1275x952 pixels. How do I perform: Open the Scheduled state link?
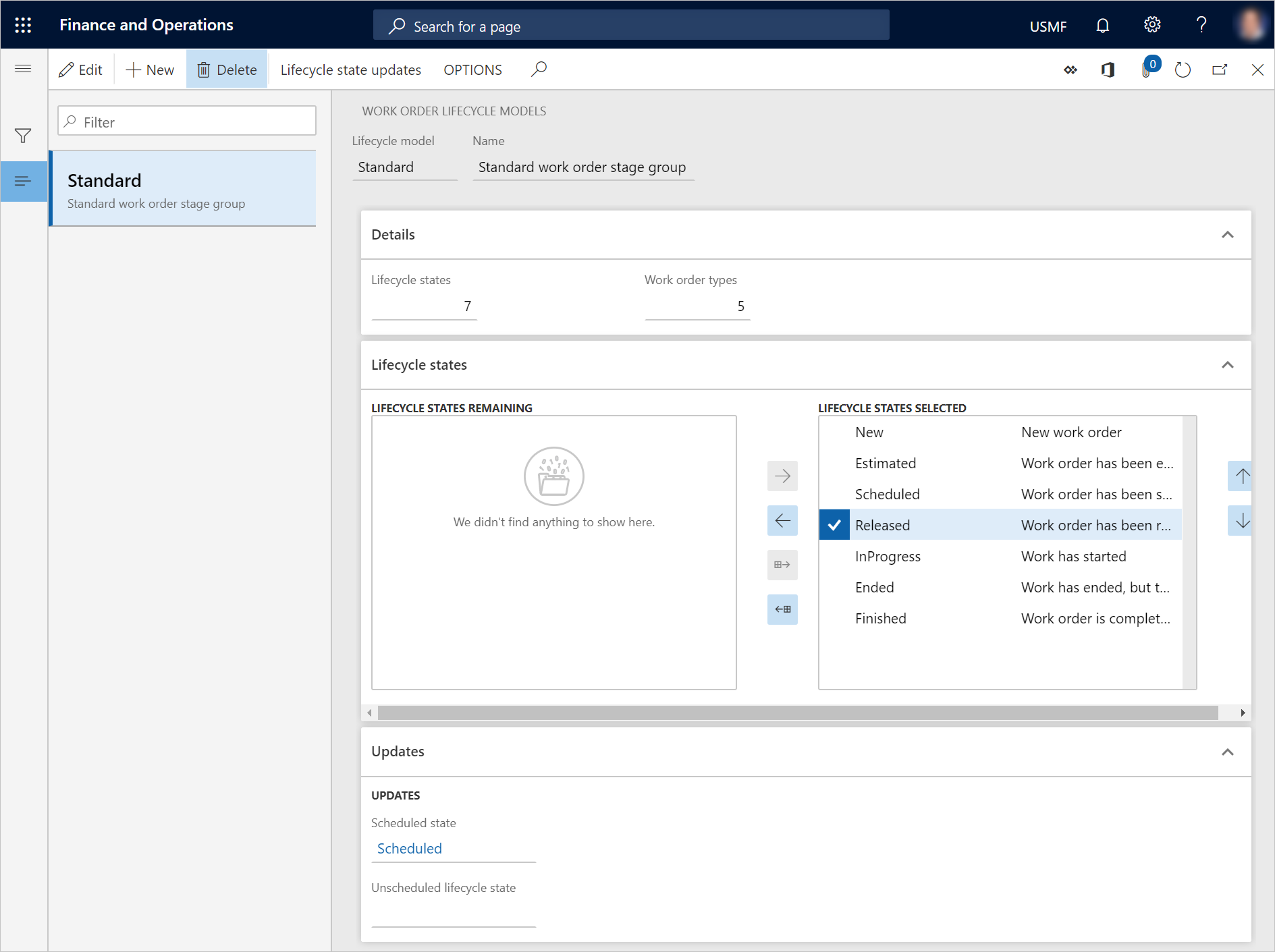tap(409, 848)
